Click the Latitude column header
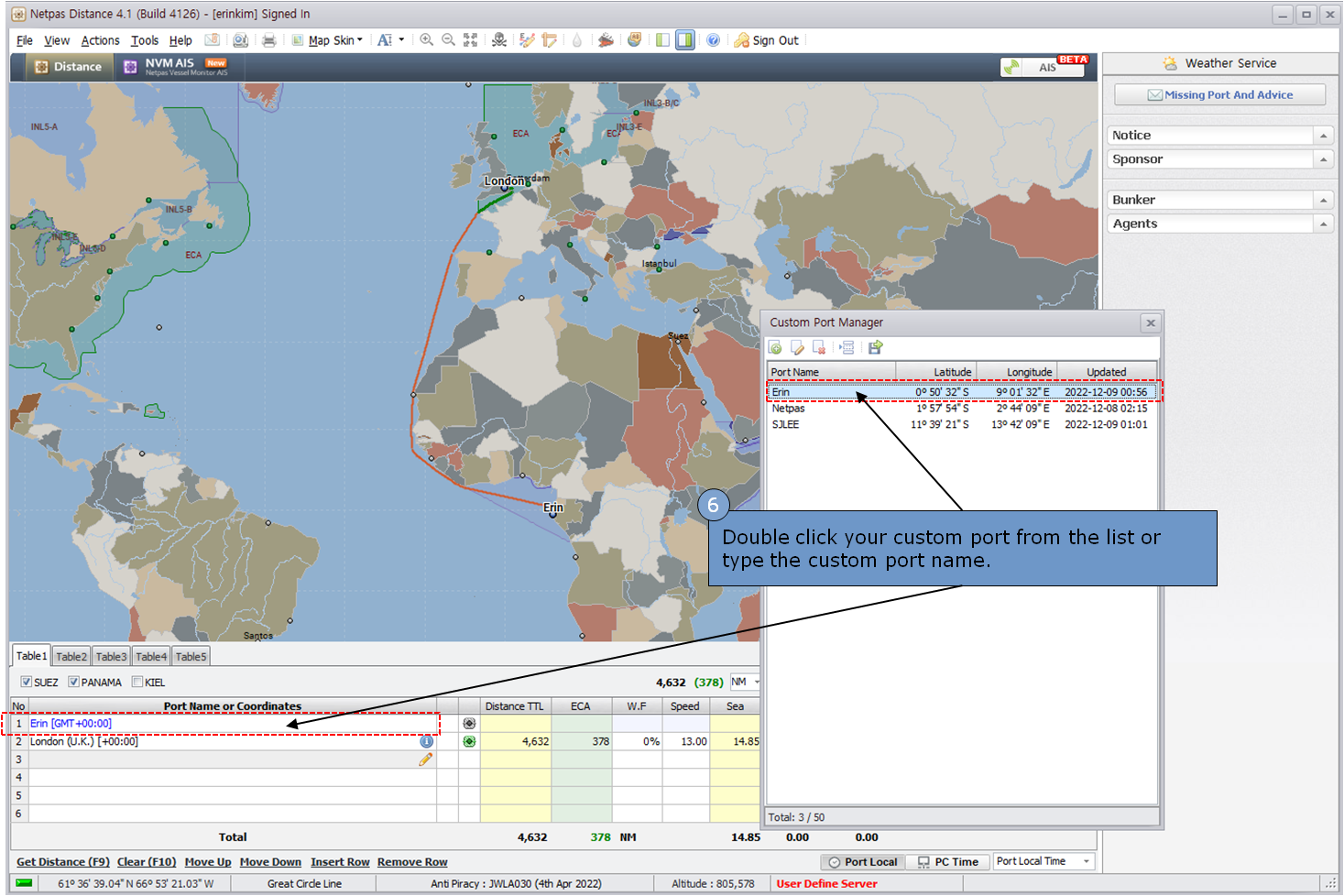This screenshot has height=896, width=1344. click(x=935, y=372)
